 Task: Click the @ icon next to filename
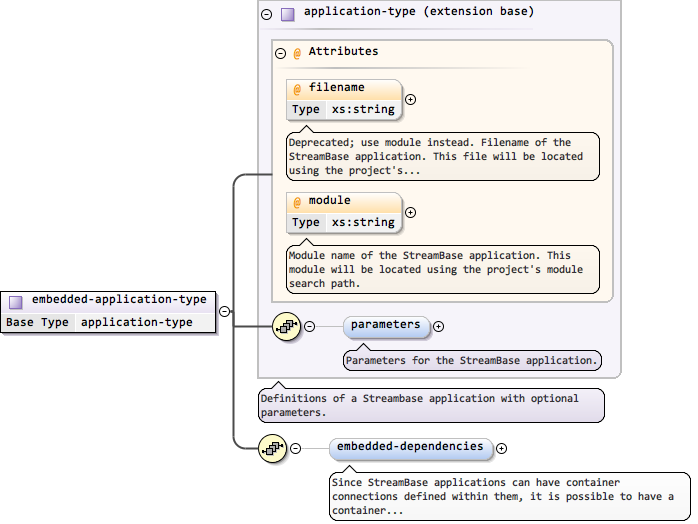point(297,89)
